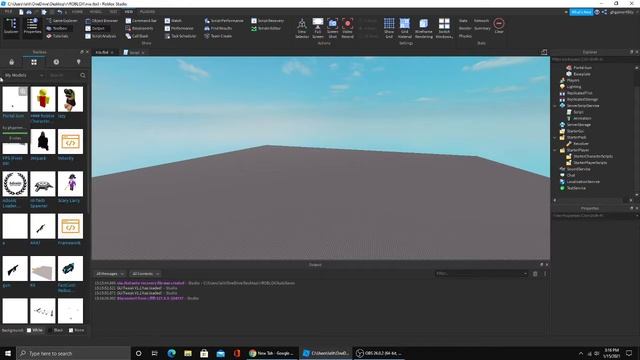This screenshot has height=360, width=640.
Task: Show Physics stats
Action: pos(465,36)
